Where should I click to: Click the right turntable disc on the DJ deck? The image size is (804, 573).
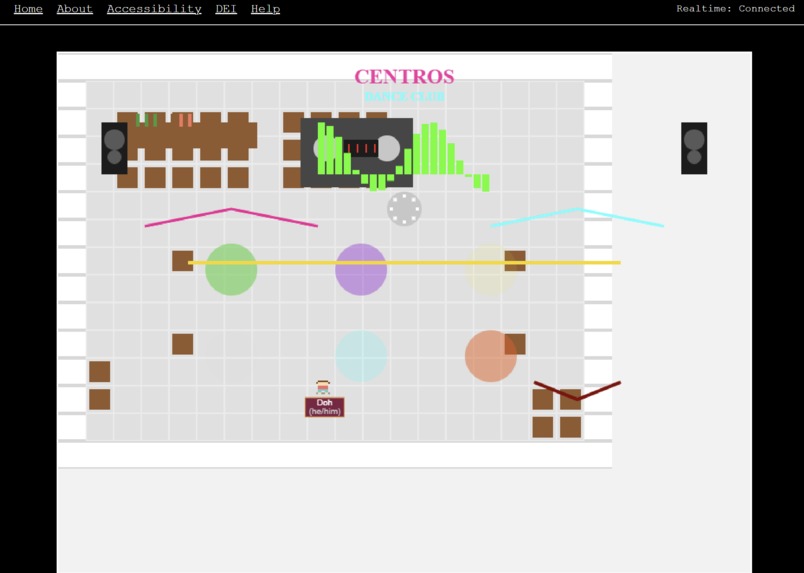388,148
